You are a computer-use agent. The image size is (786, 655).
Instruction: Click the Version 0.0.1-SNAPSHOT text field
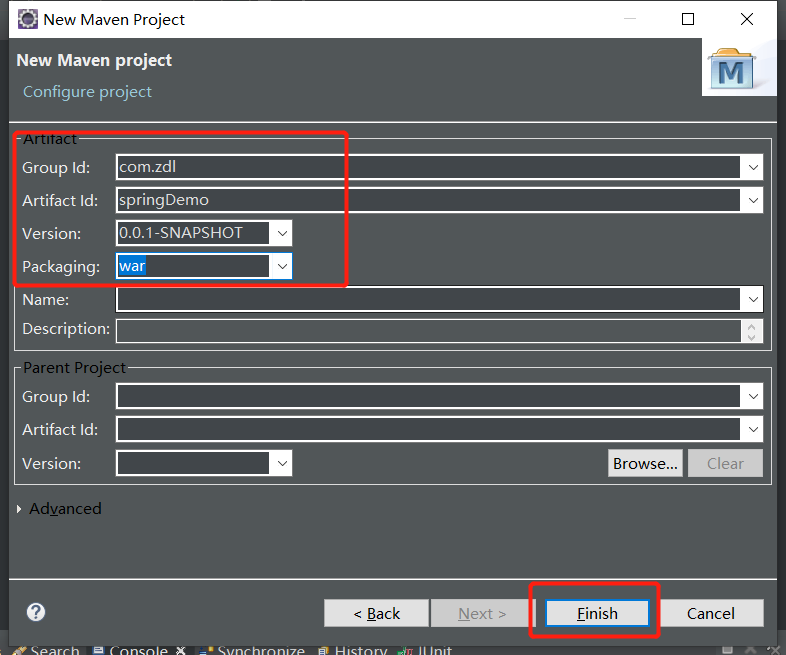[193, 234]
